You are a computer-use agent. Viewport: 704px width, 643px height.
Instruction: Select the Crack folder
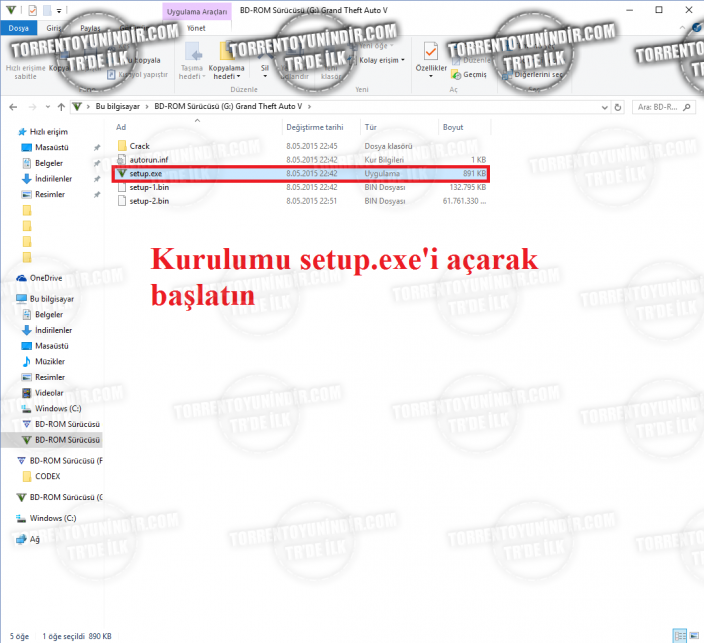click(139, 146)
